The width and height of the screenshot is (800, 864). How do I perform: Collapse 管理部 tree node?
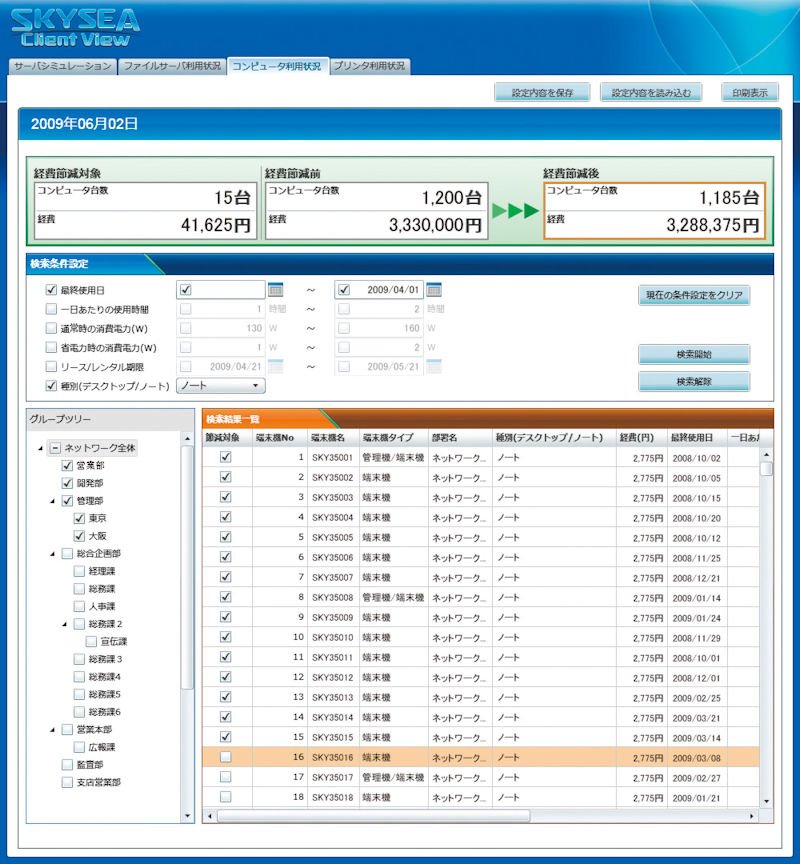(x=52, y=501)
